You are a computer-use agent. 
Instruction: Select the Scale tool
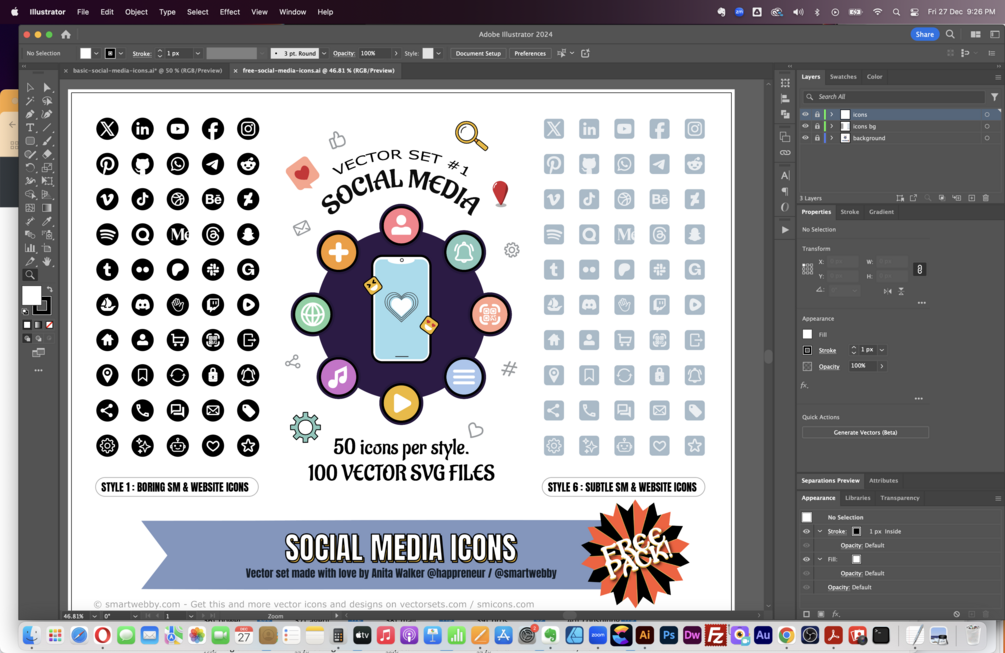[47, 168]
